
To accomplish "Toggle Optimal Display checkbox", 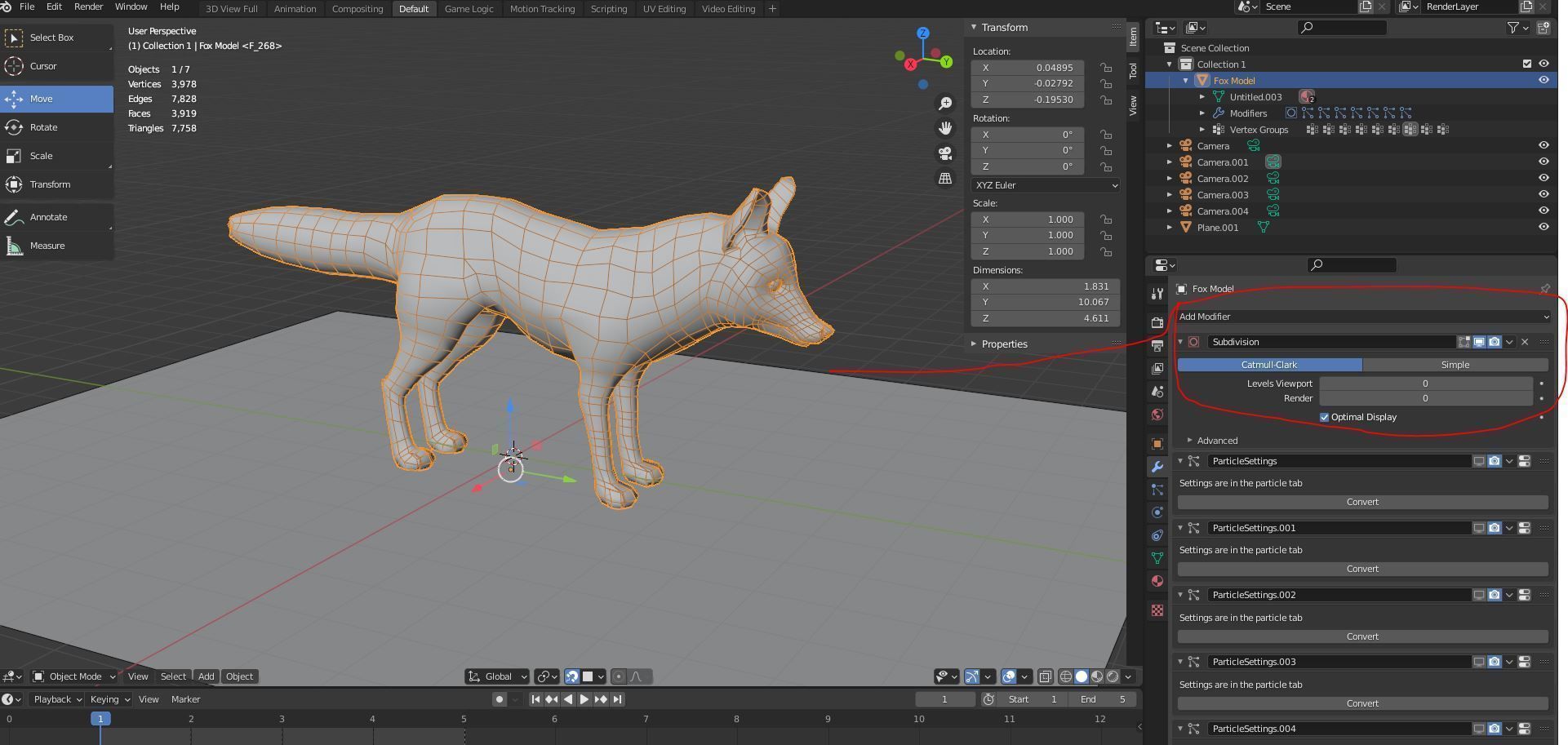I will [x=1324, y=417].
